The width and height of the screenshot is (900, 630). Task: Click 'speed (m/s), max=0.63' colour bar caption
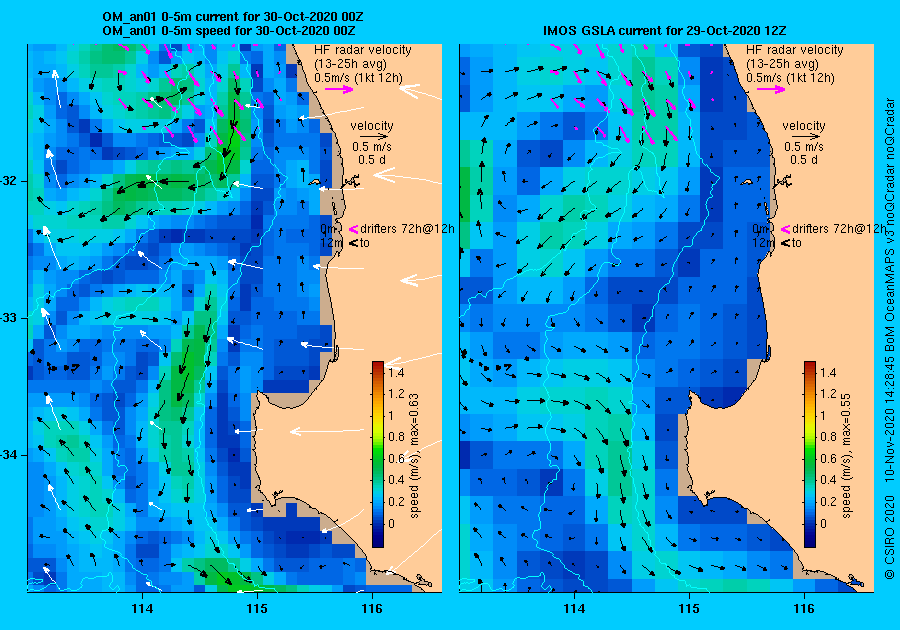414,456
